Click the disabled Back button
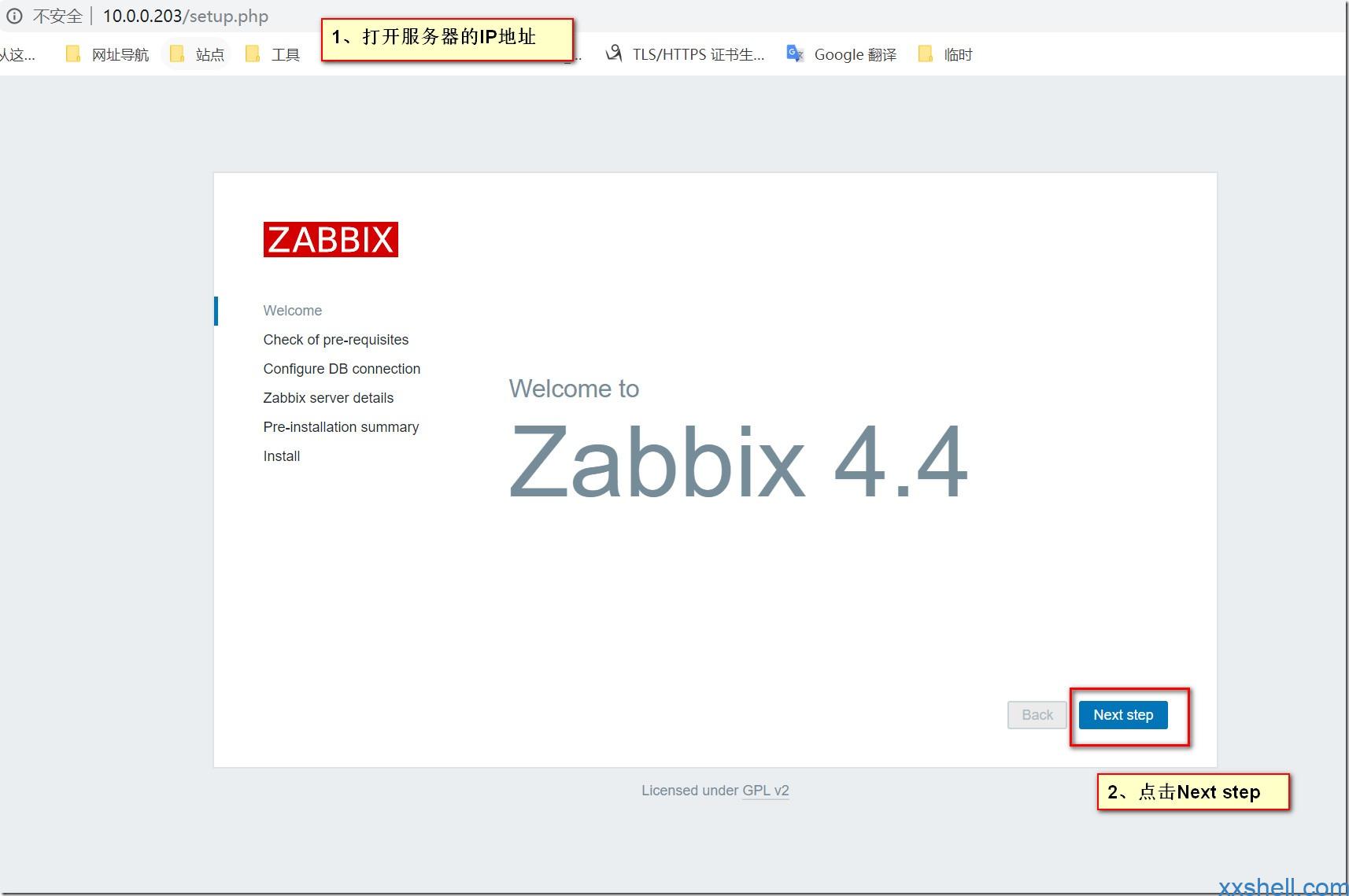The image size is (1349, 896). (x=1037, y=715)
